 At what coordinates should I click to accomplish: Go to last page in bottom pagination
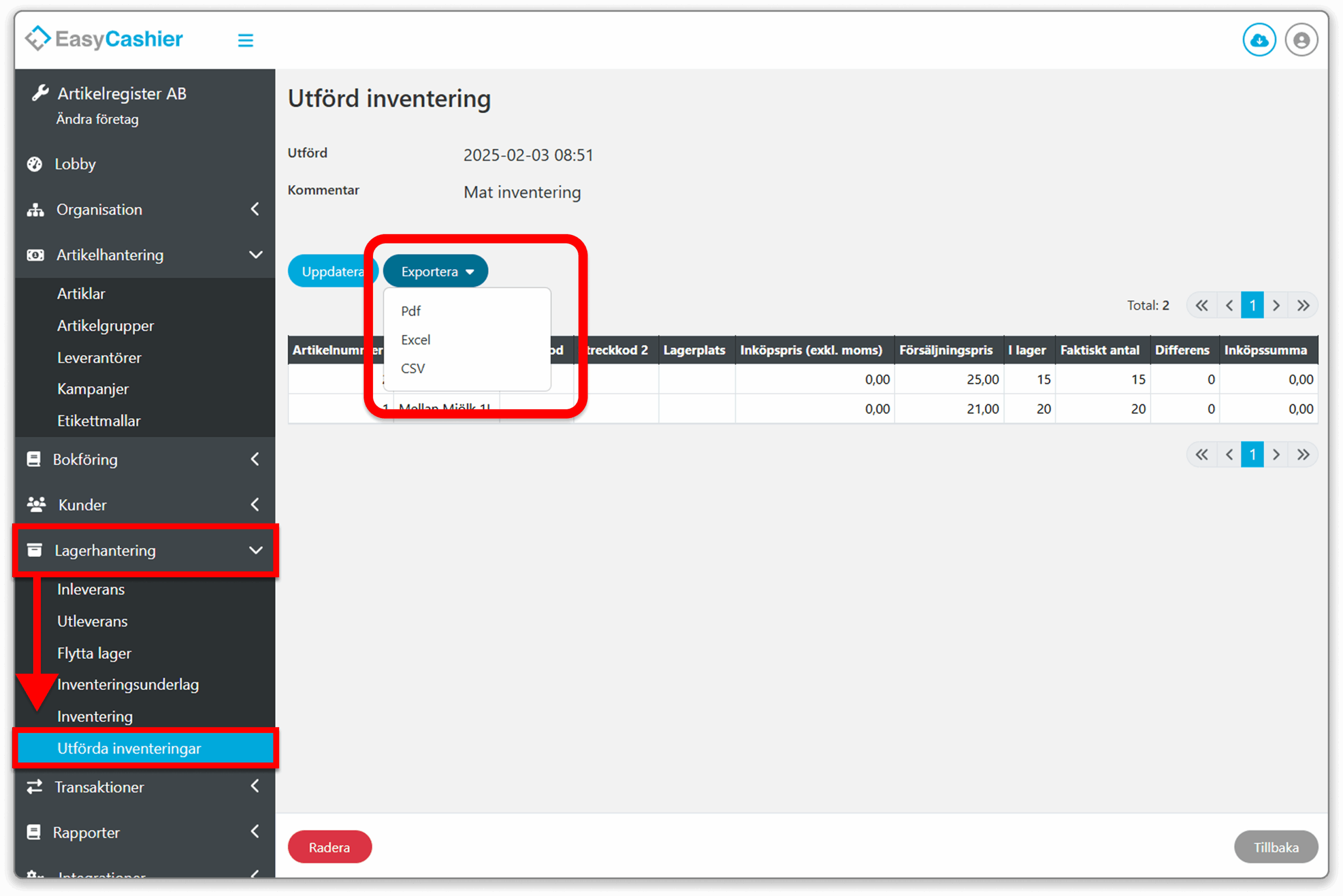[1303, 454]
